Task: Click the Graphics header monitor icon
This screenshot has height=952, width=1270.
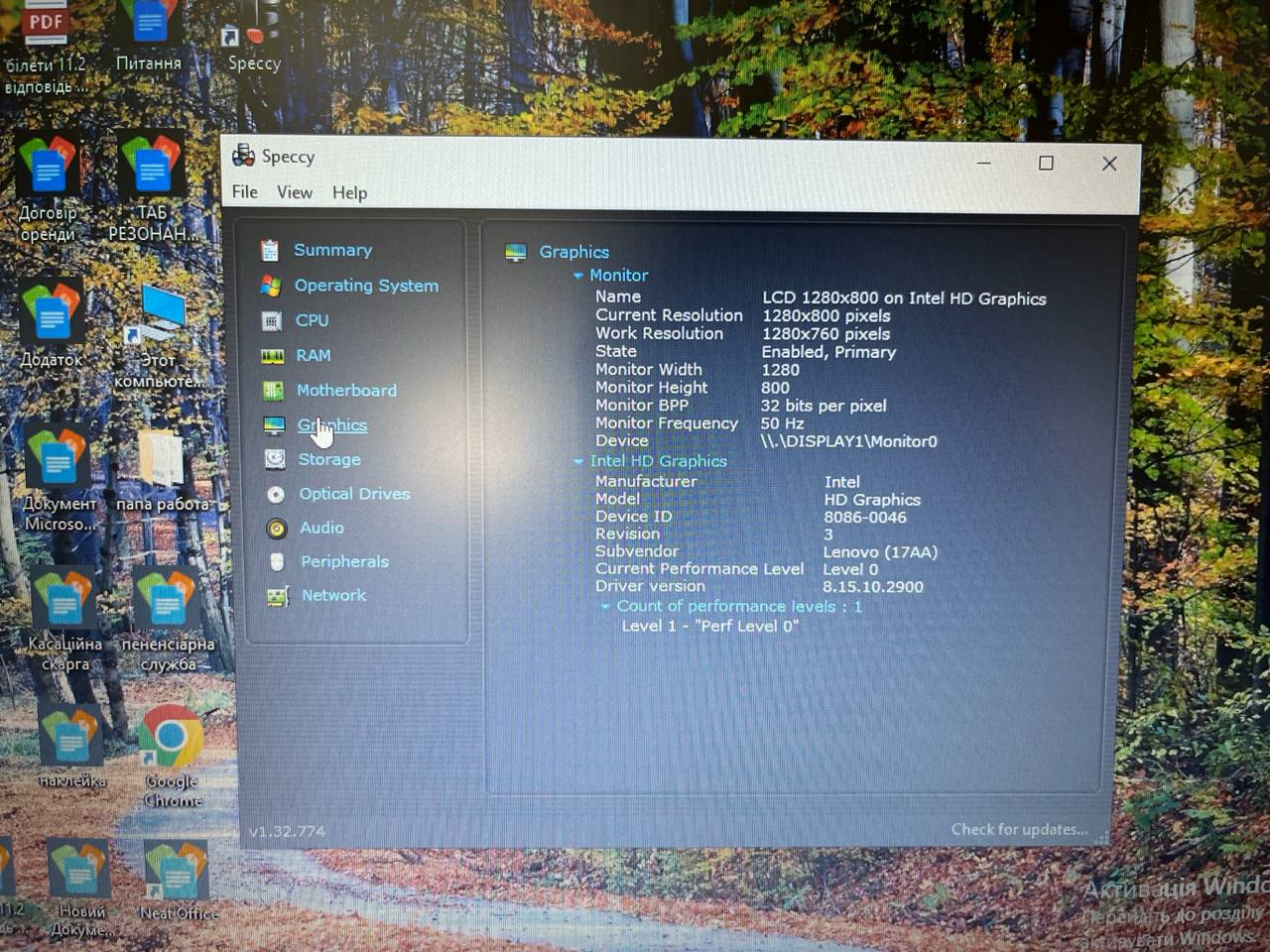Action: (x=516, y=253)
